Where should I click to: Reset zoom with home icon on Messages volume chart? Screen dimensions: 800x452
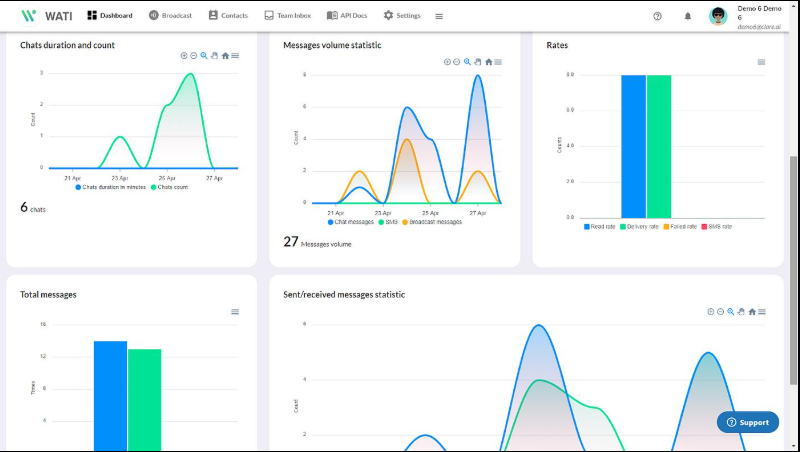488,62
